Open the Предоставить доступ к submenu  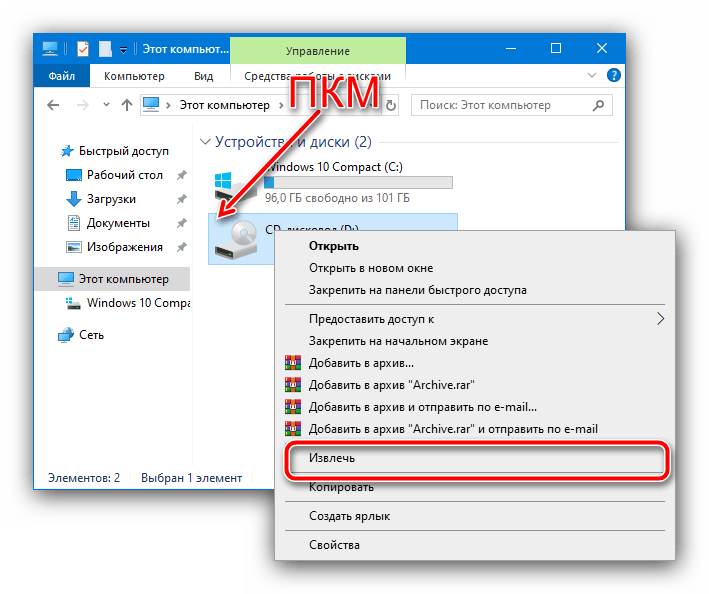[x=475, y=319]
